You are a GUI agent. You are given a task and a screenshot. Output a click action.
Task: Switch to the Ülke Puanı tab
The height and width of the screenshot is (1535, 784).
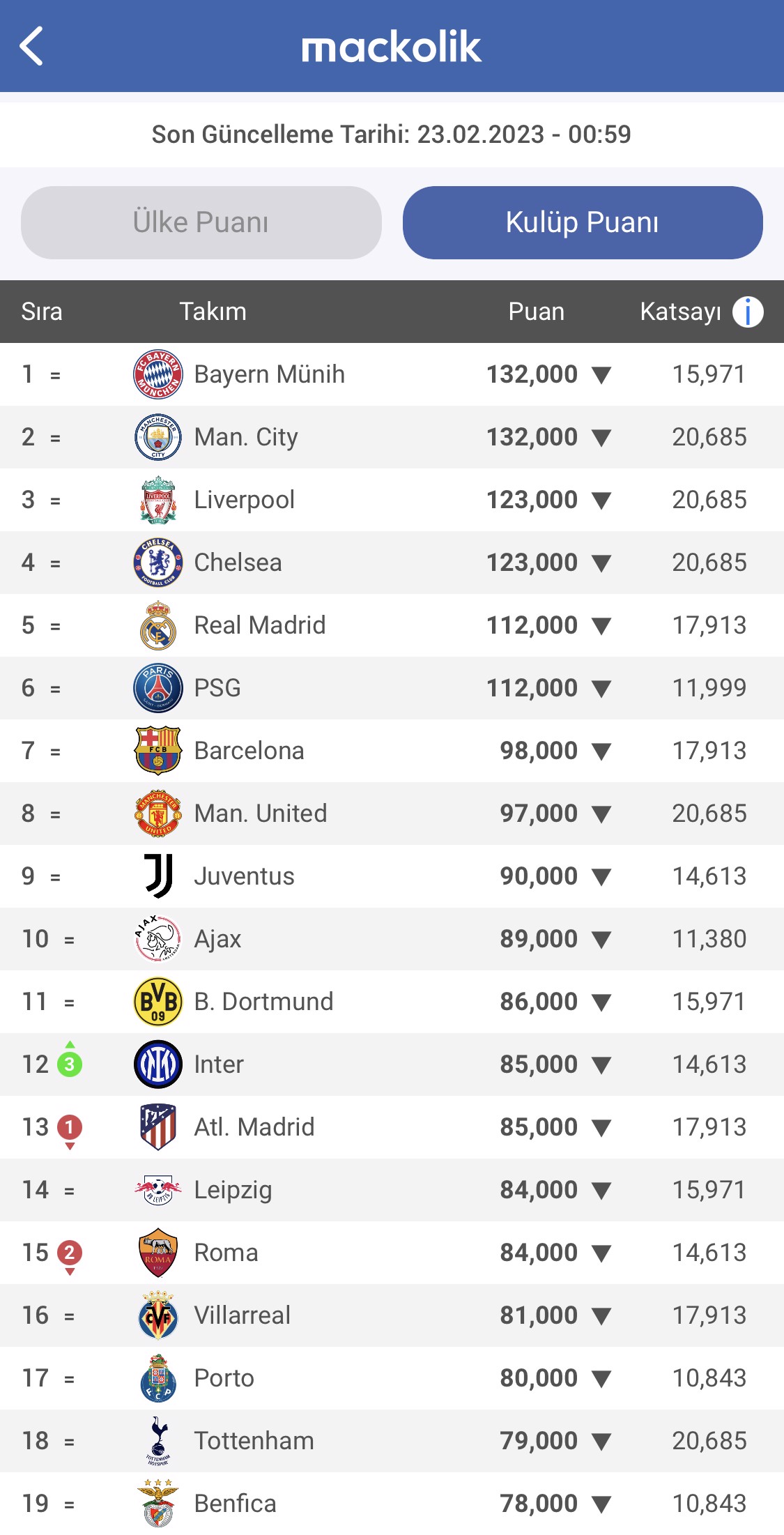coord(200,222)
